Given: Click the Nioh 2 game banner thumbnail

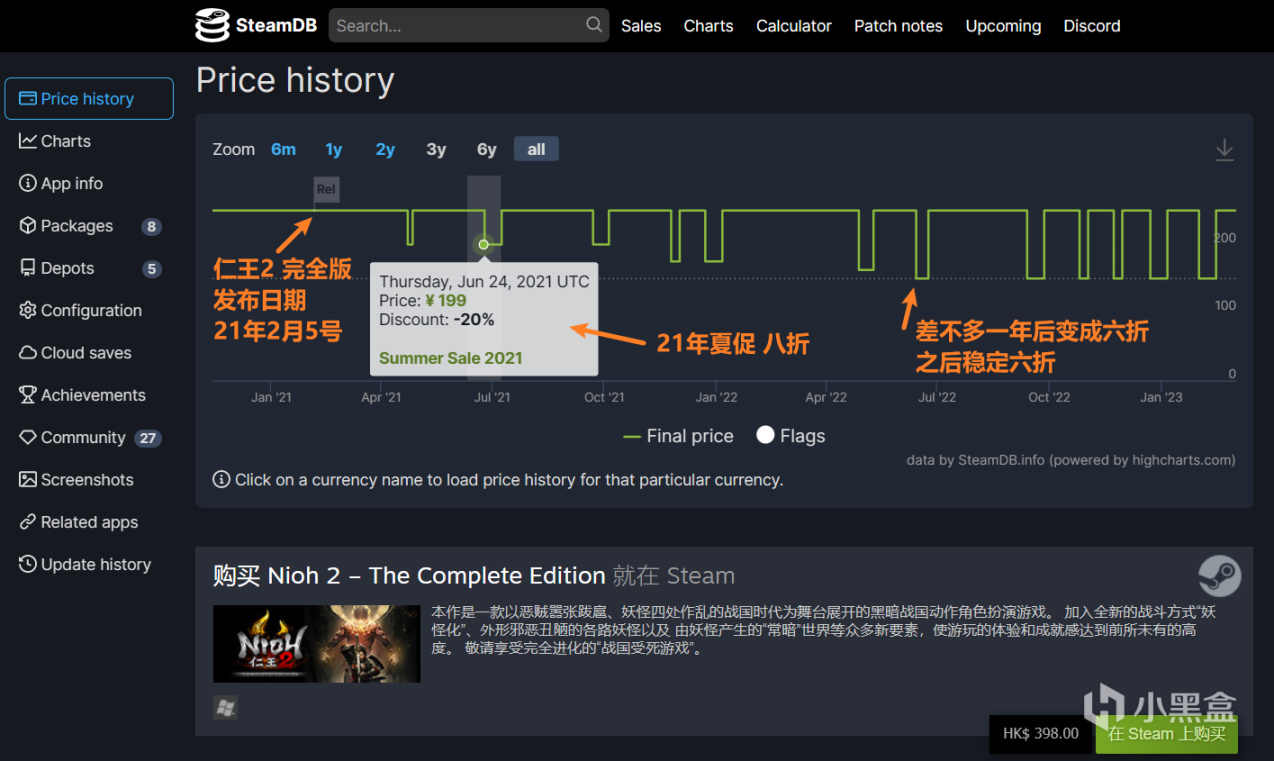Looking at the screenshot, I should tap(316, 644).
